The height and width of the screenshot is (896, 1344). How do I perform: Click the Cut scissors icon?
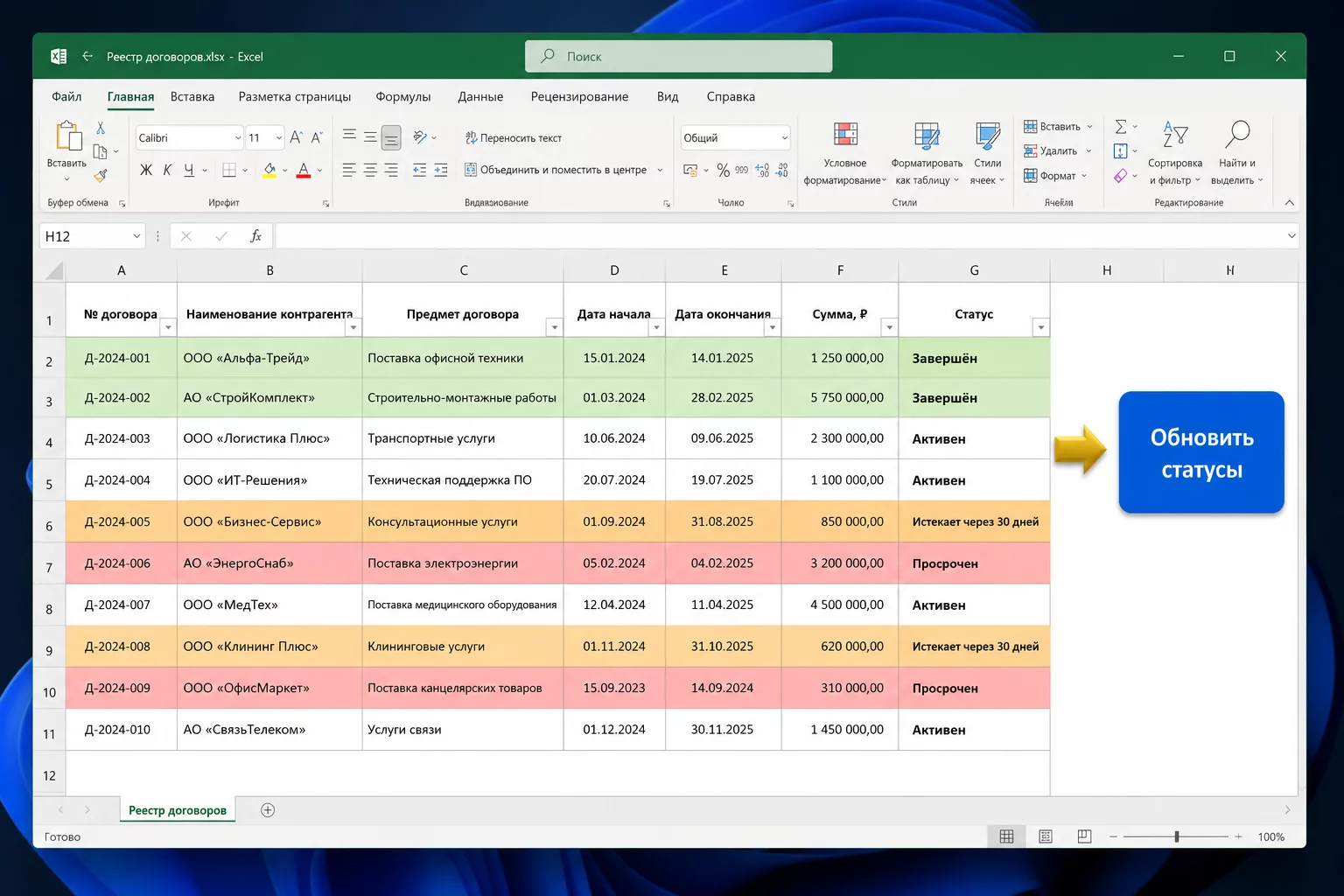101,128
